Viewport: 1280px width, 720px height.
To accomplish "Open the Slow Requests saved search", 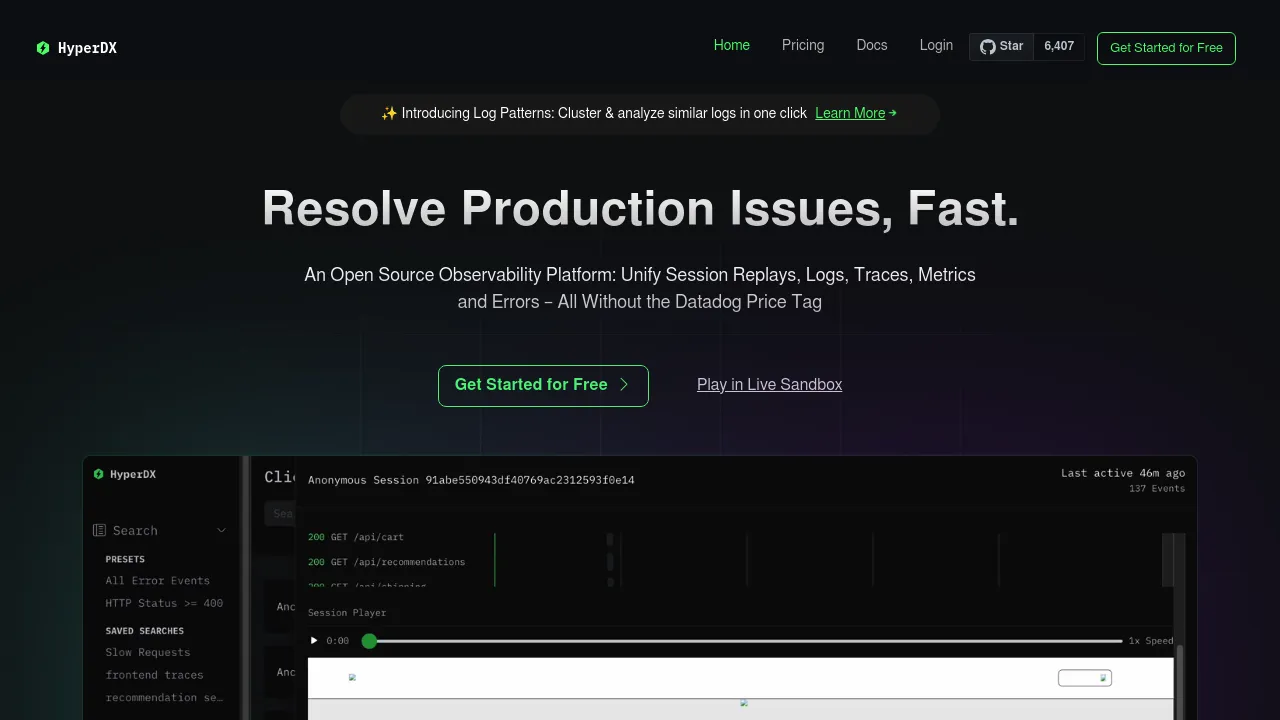I will pyautogui.click(x=147, y=652).
